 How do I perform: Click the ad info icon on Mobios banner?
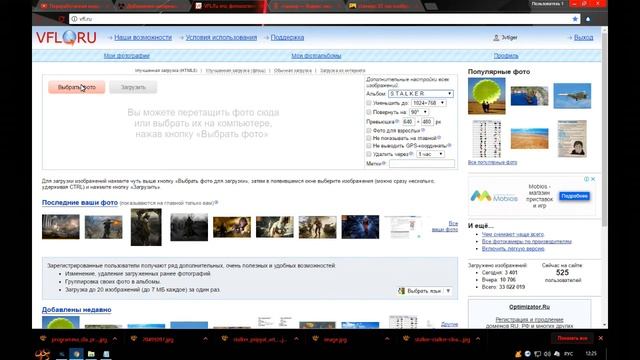coord(587,179)
